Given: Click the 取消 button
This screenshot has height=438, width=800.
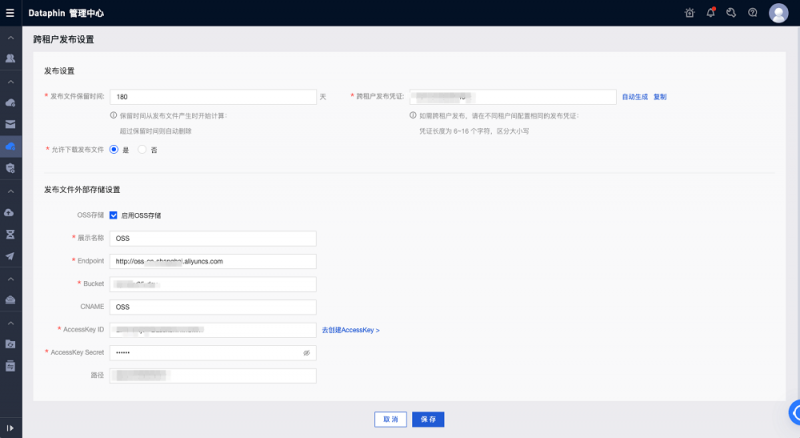Looking at the screenshot, I should click(x=390, y=420).
